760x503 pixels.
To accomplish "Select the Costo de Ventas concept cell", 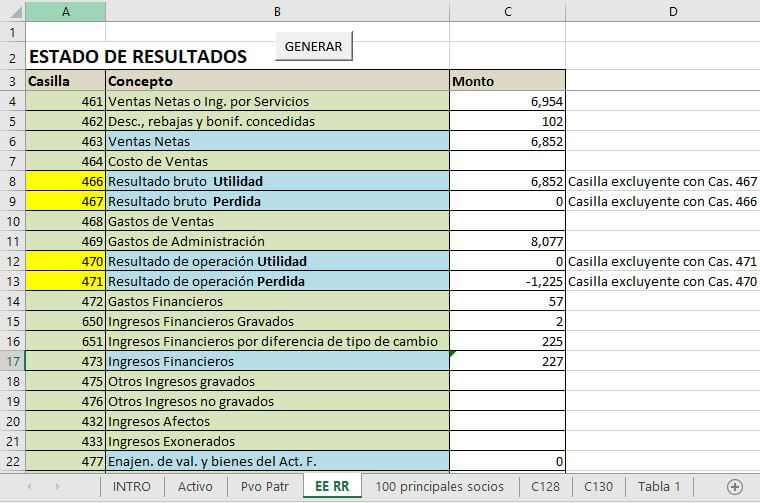I will coord(277,161).
